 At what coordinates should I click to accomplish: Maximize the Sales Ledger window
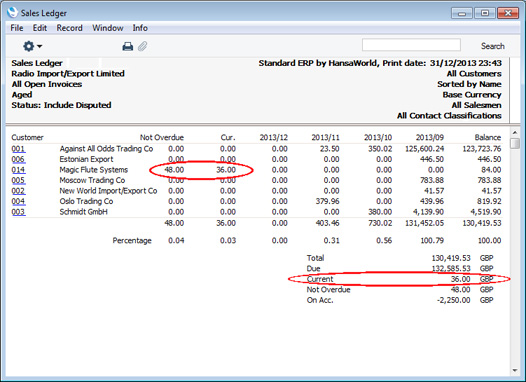coord(485,13)
